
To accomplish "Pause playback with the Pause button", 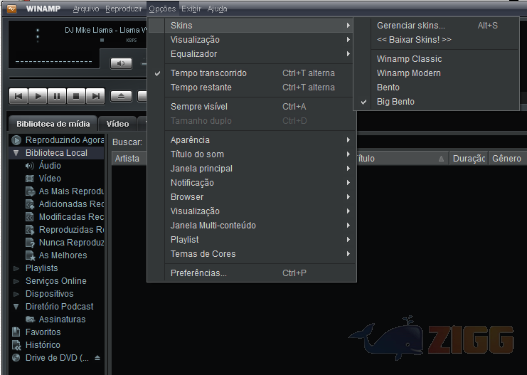I will pyautogui.click(x=57, y=96).
